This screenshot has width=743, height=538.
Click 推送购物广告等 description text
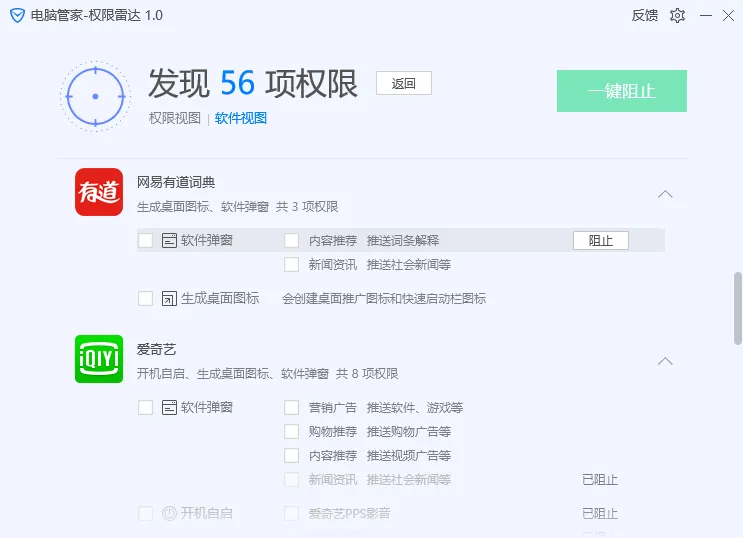point(409,431)
